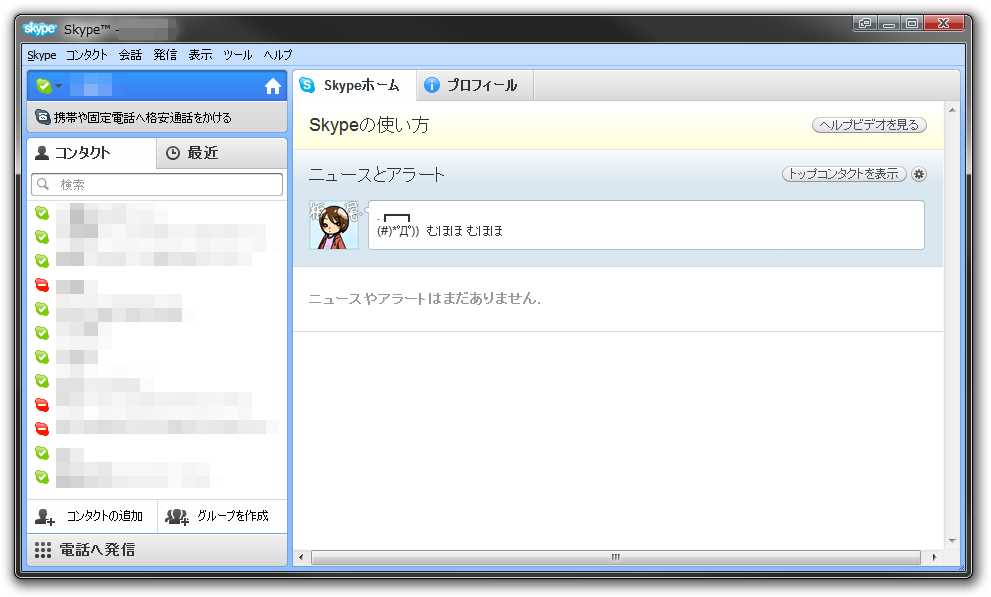Viewport: 991px width, 597px height.
Task: Click the person icon on コンタクト tab
Action: 42,152
